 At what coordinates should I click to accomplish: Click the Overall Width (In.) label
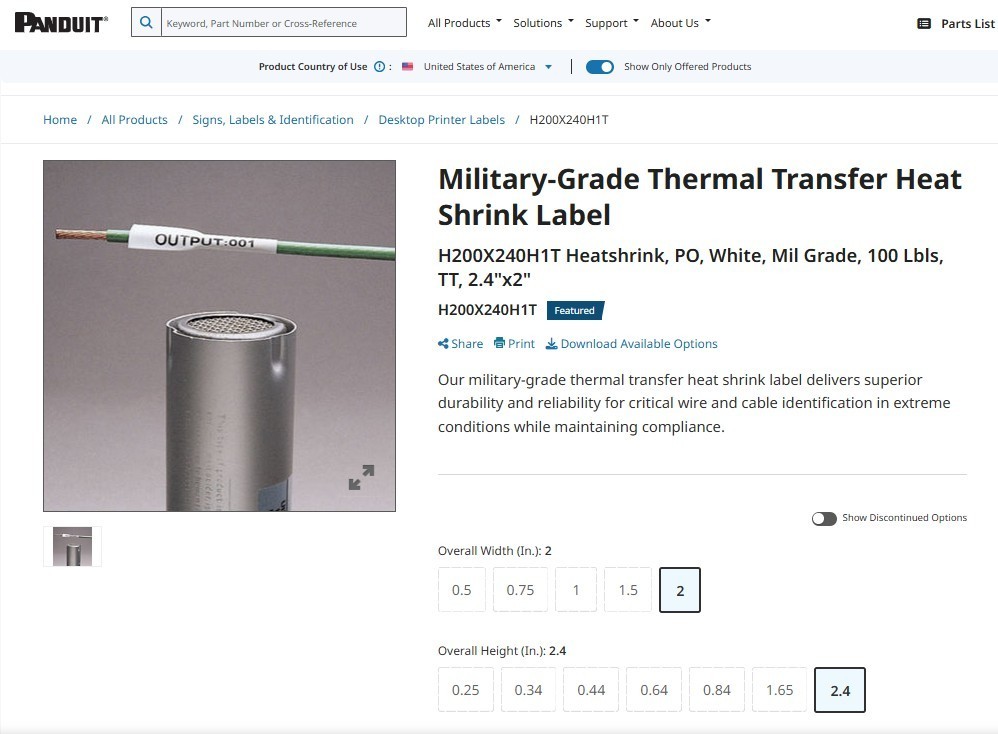(495, 551)
